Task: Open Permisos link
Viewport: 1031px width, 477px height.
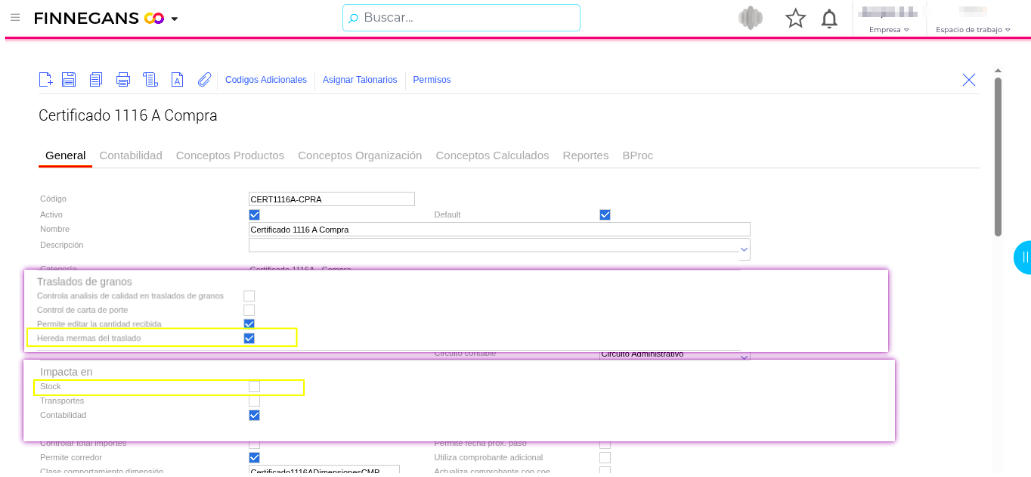Action: [431, 80]
